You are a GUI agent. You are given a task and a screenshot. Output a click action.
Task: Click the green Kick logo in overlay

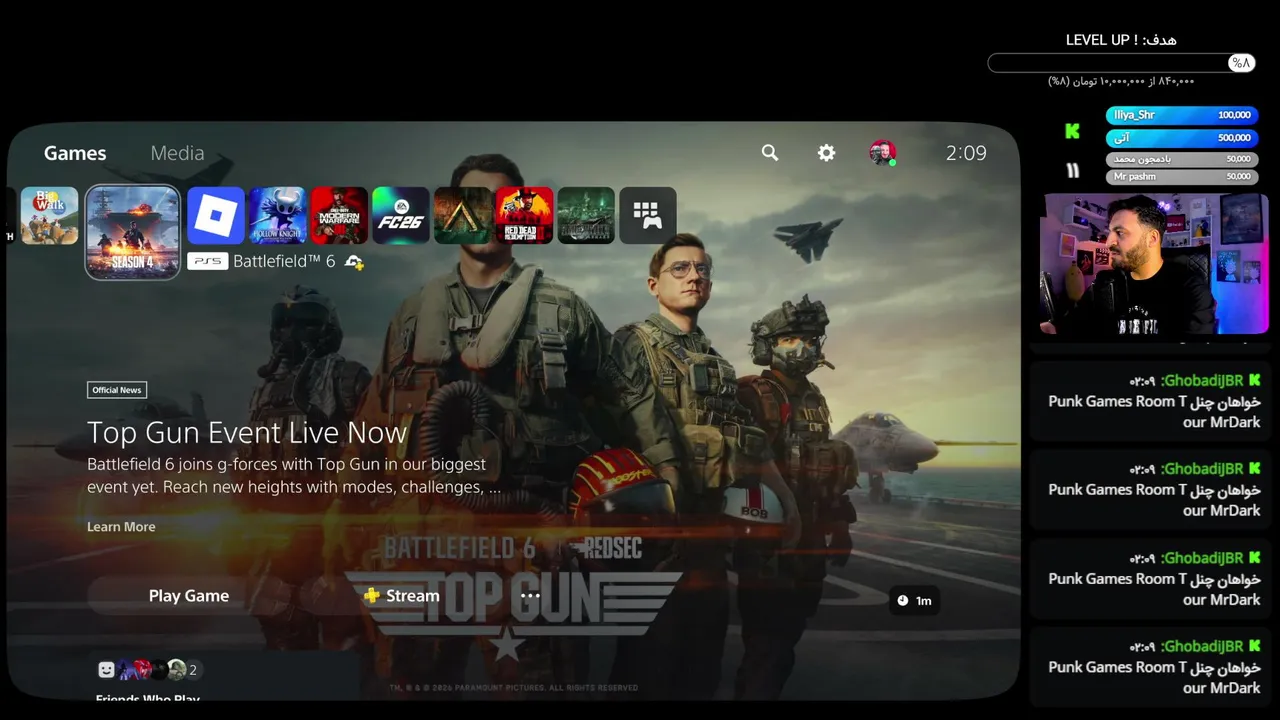pyautogui.click(x=1073, y=131)
